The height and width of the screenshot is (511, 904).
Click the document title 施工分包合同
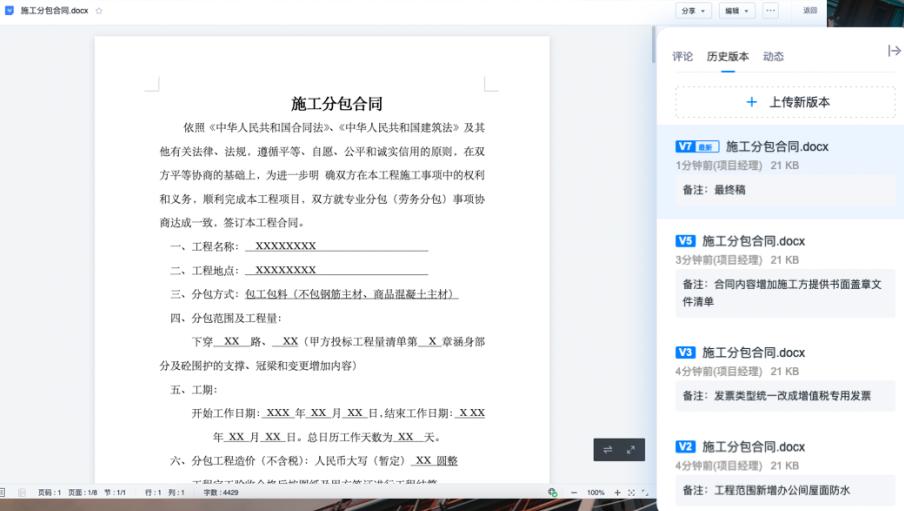[337, 104]
